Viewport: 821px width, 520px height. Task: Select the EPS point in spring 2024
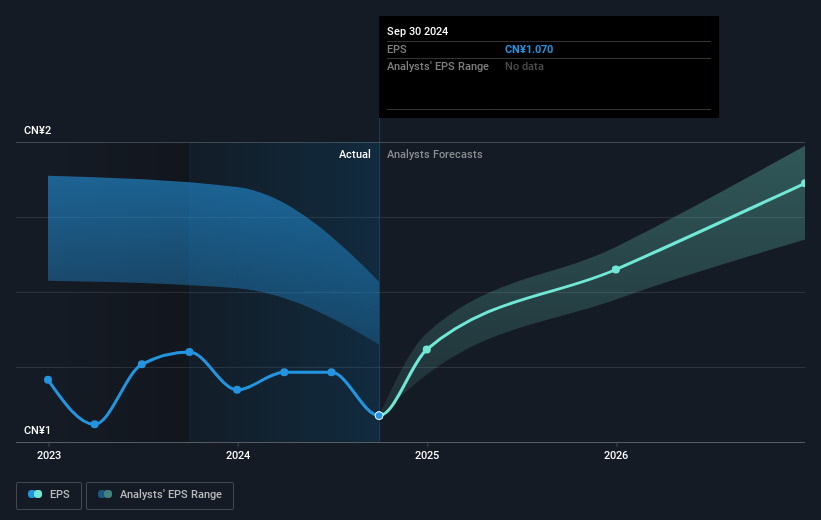pyautogui.click(x=284, y=372)
